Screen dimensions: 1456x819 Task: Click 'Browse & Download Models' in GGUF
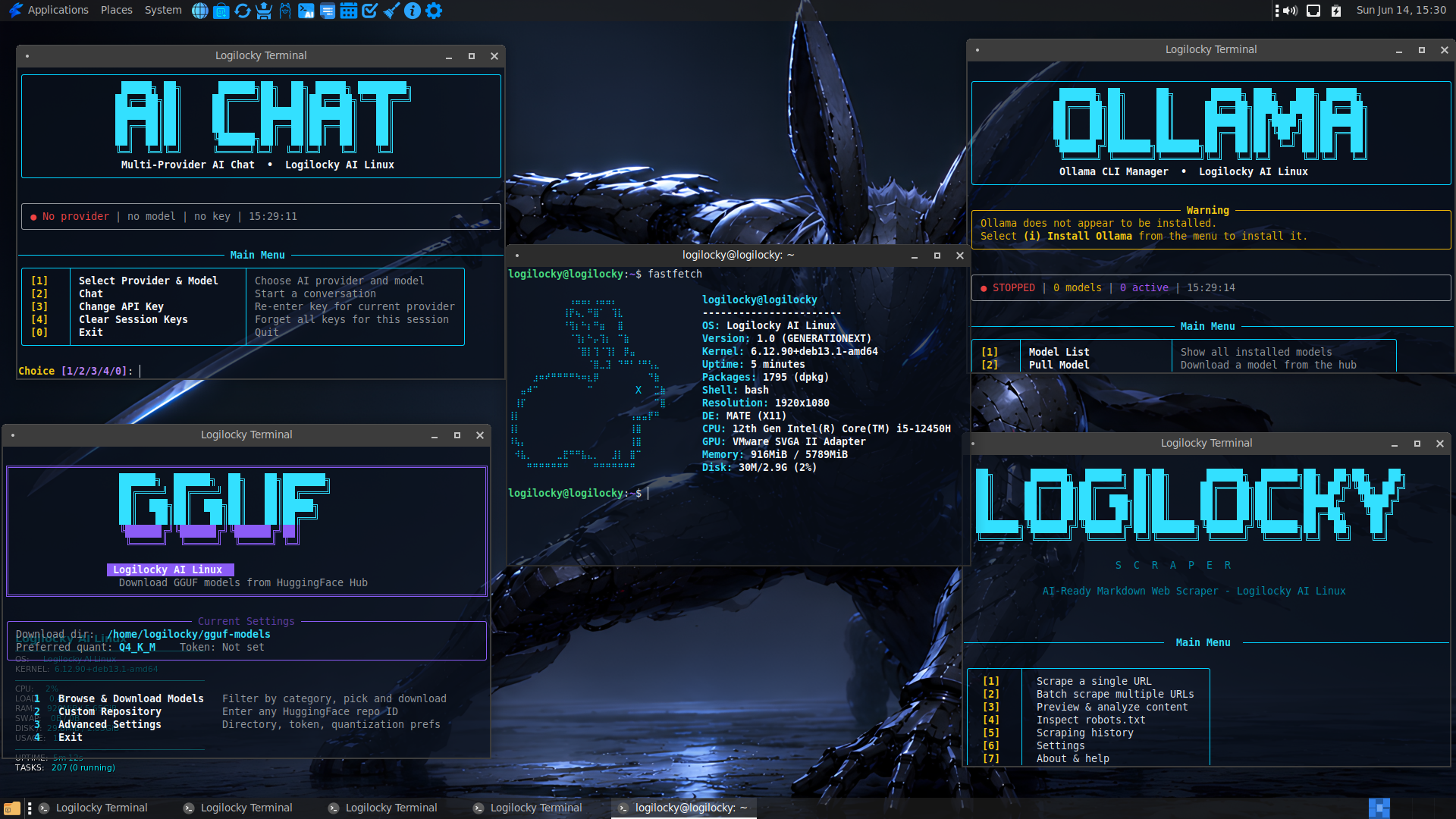coord(131,699)
